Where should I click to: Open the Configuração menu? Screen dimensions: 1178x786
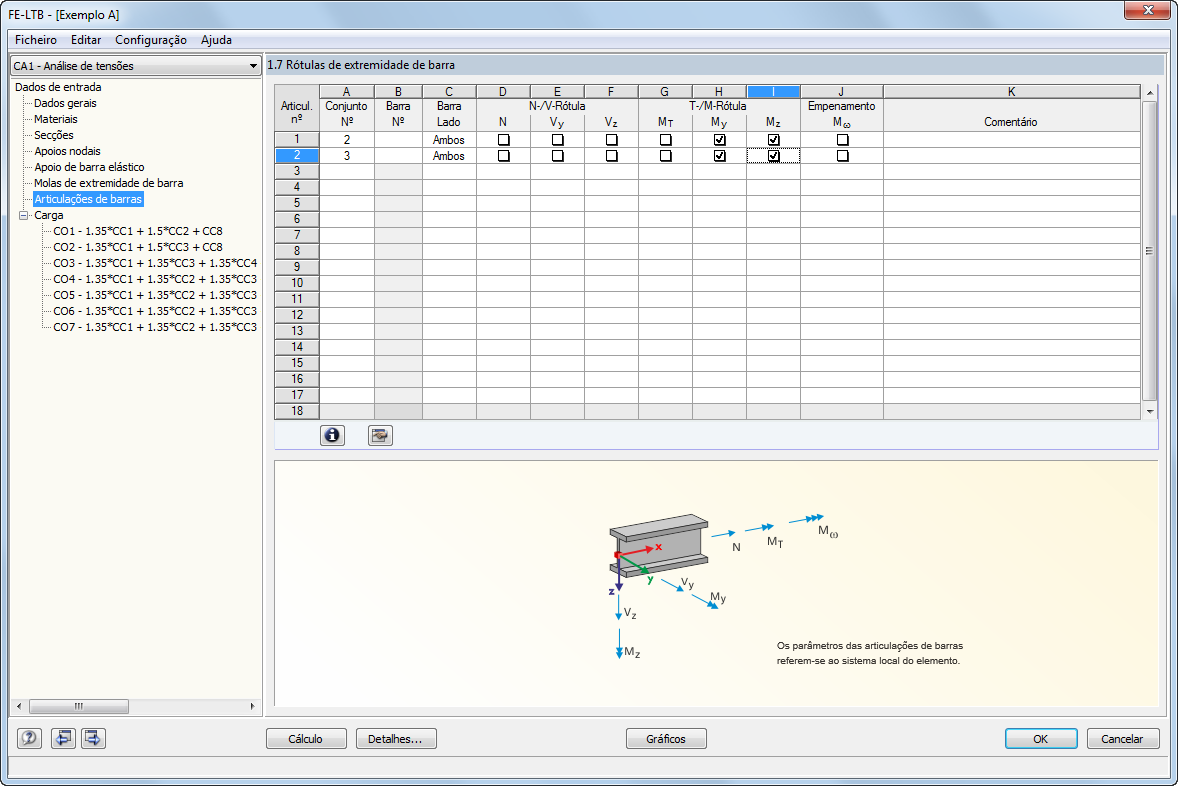coord(151,40)
